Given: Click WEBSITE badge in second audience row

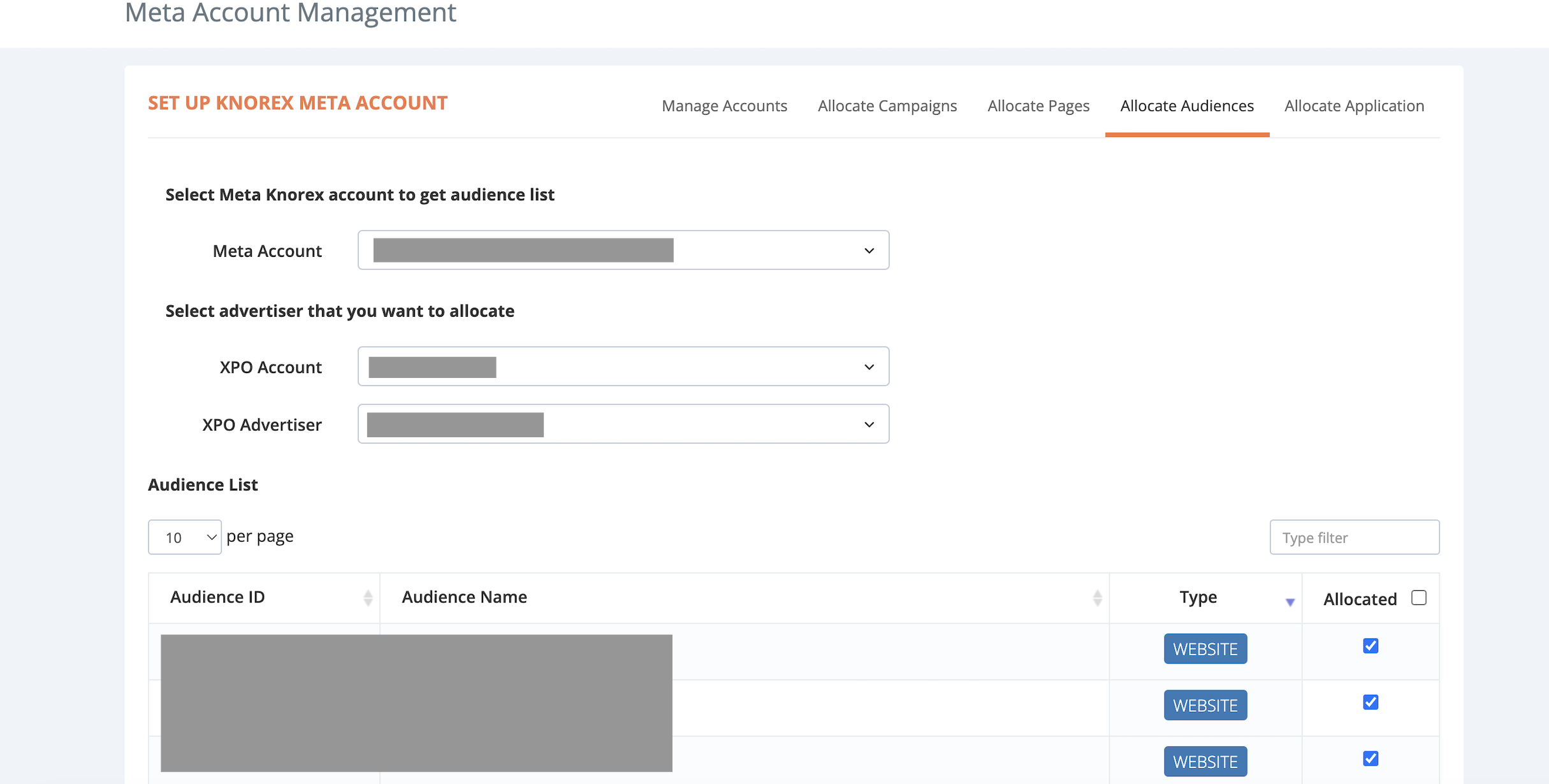Looking at the screenshot, I should [x=1205, y=705].
